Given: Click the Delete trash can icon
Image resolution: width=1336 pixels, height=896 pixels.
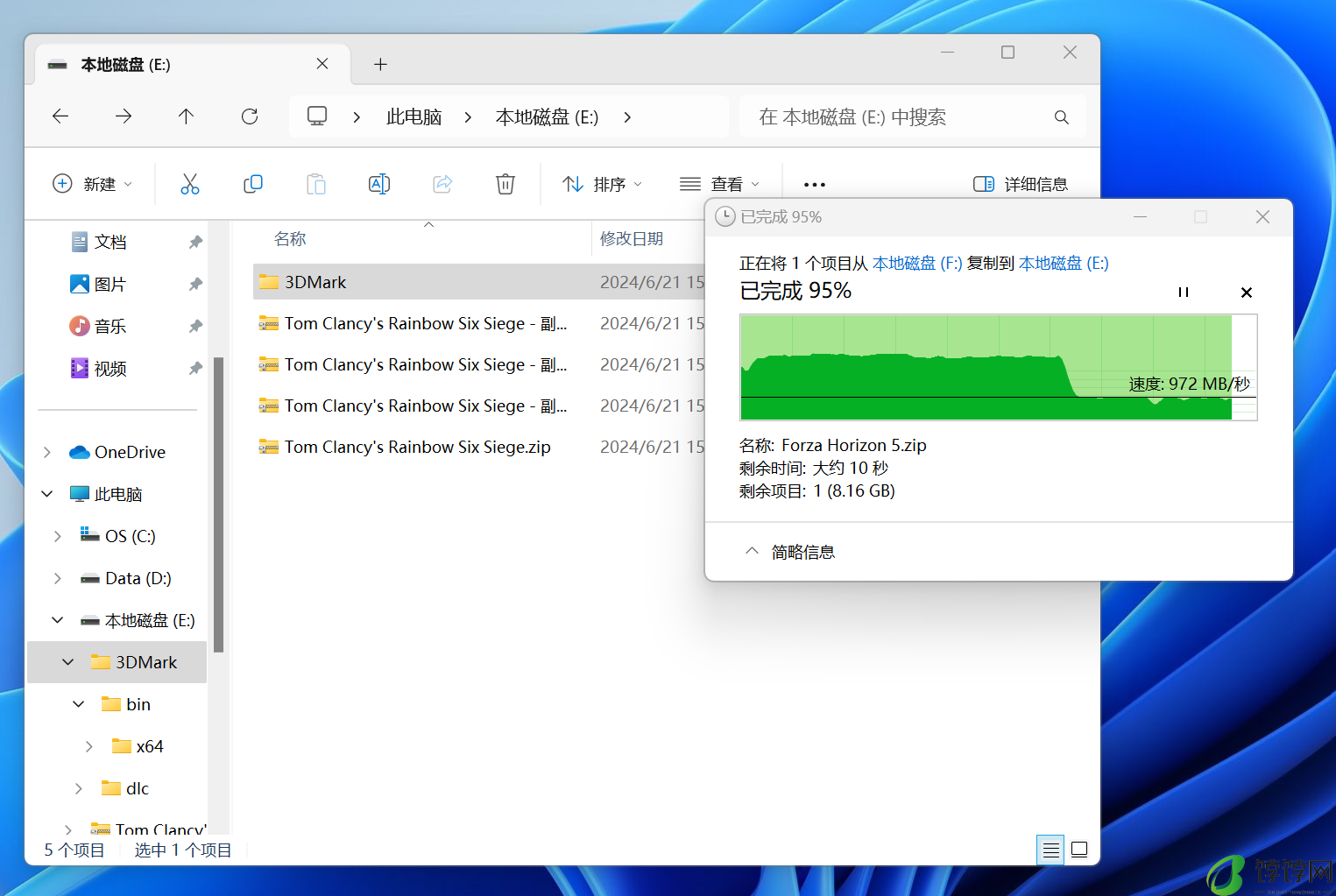Looking at the screenshot, I should (x=505, y=184).
